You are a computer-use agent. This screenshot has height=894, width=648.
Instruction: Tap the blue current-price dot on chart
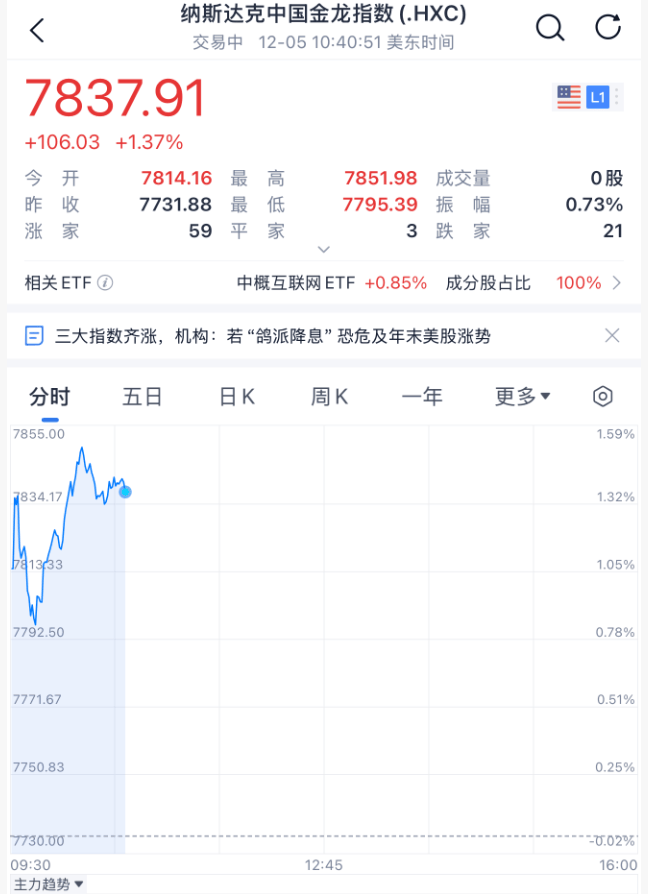pos(125,491)
